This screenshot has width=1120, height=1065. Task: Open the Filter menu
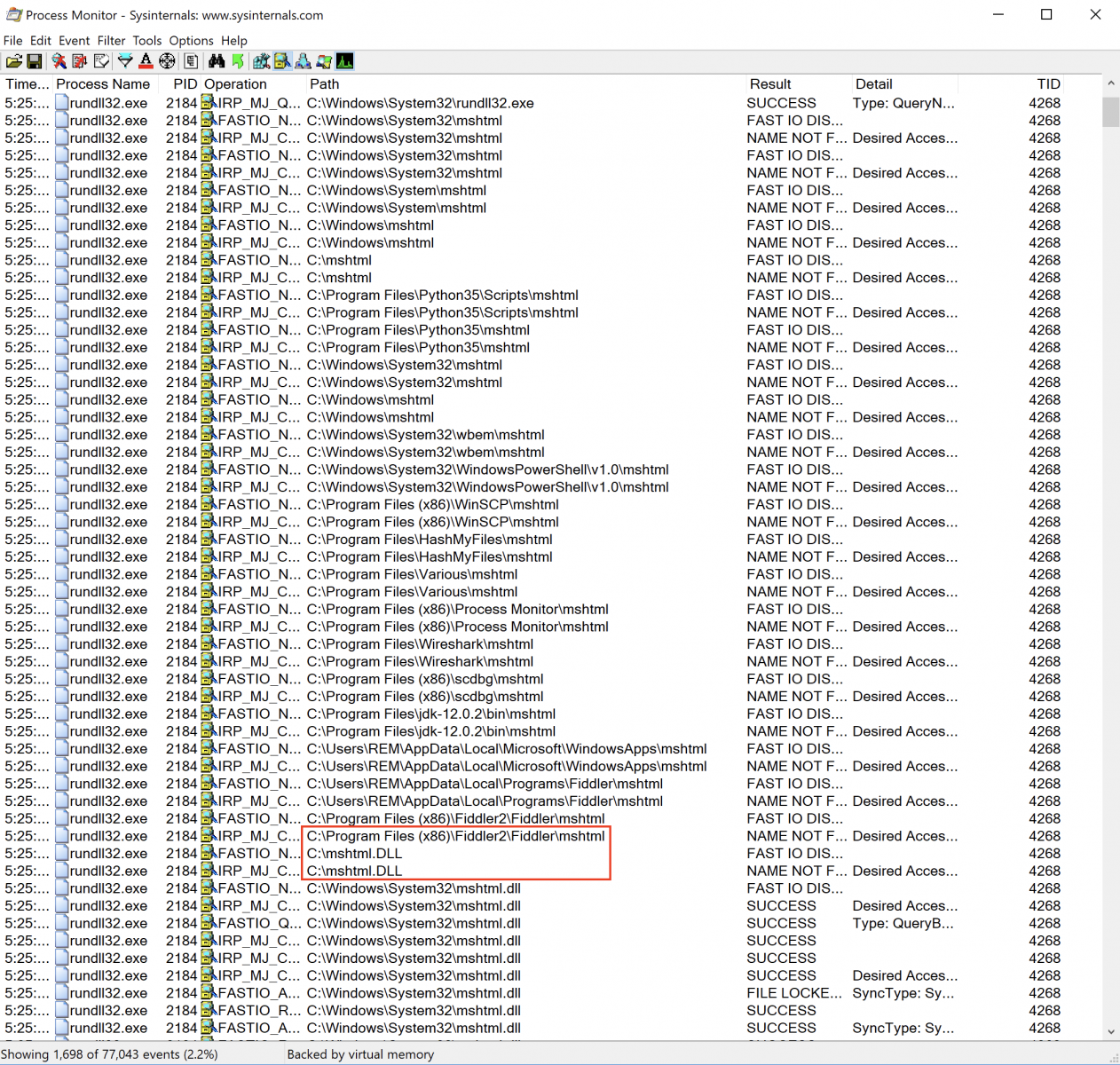coord(111,41)
